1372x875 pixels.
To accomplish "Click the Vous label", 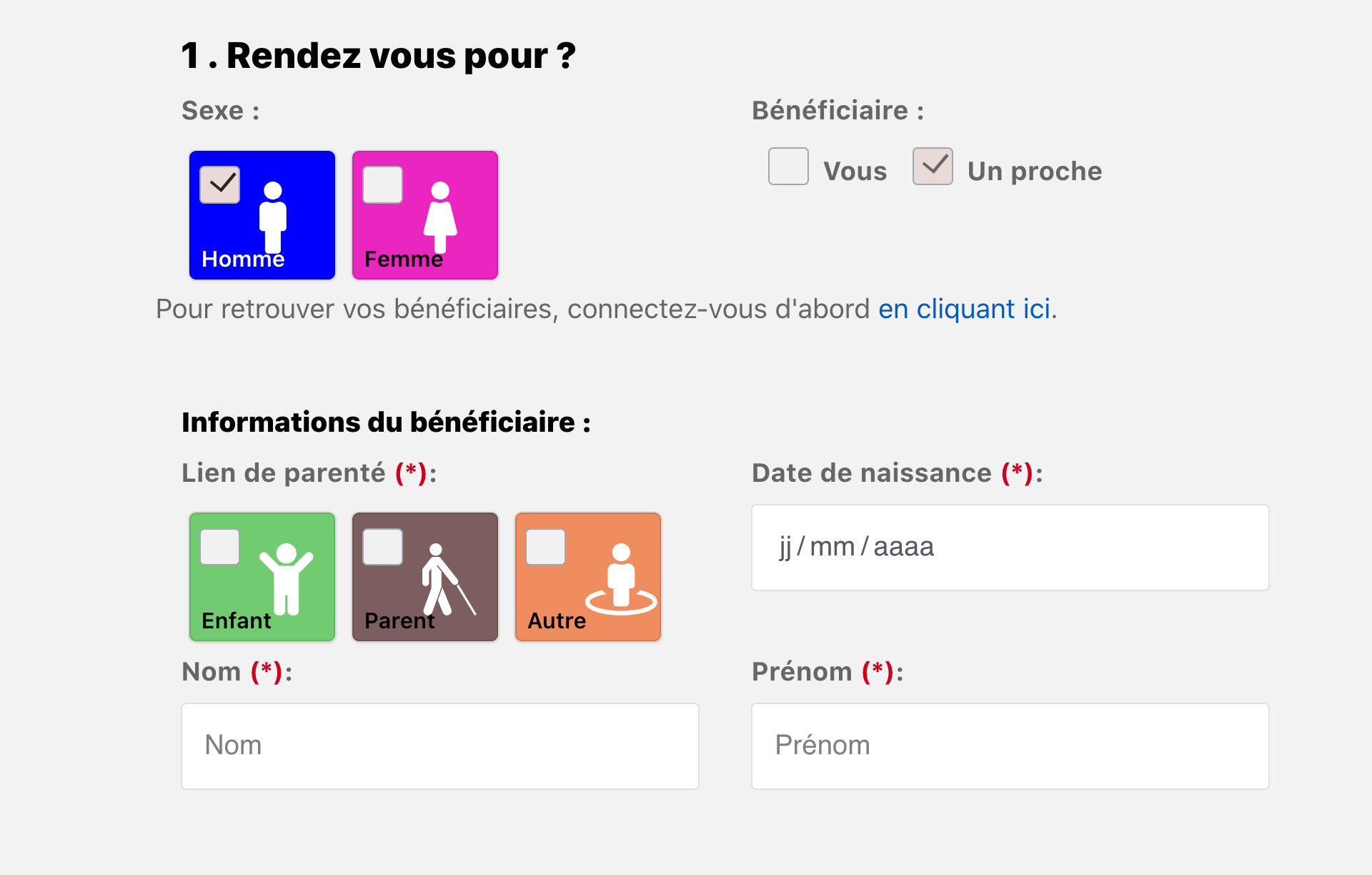I will [855, 172].
